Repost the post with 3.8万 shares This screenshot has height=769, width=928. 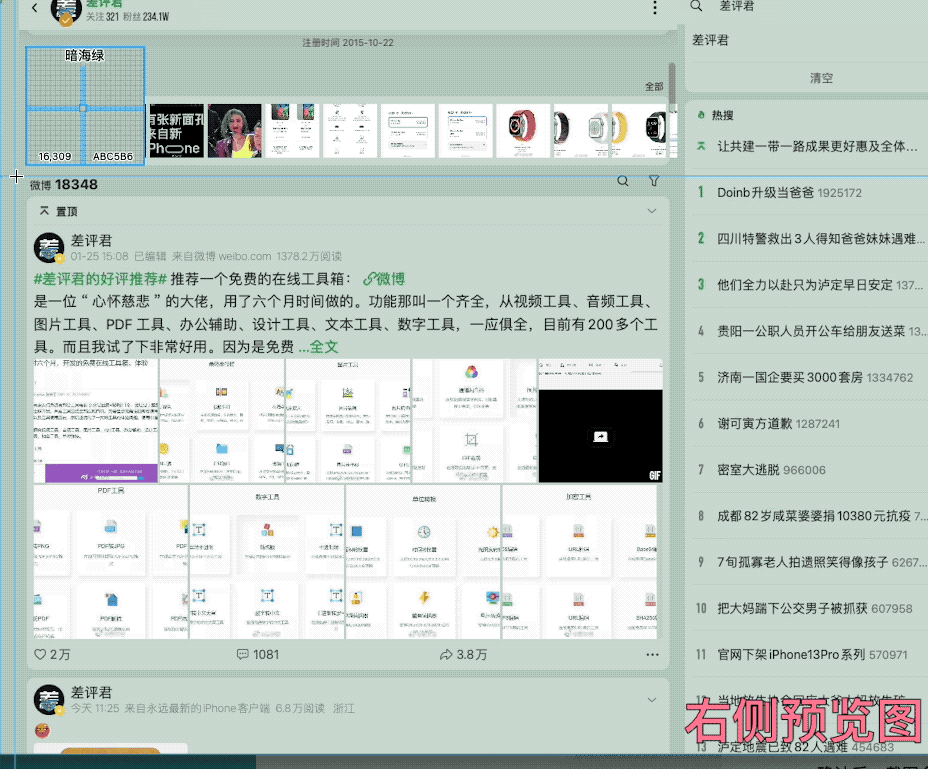point(463,654)
